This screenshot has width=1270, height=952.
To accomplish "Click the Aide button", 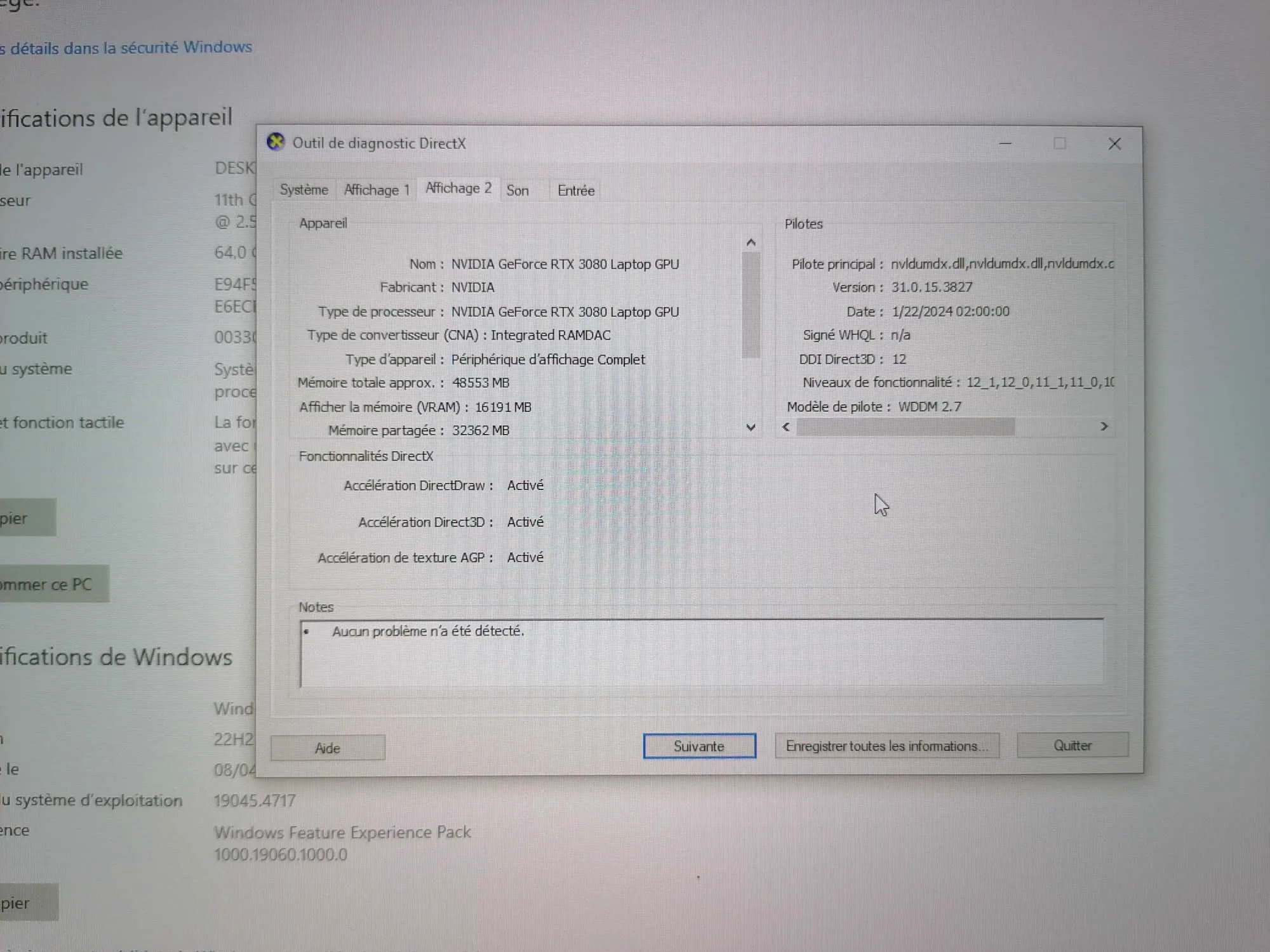I will pyautogui.click(x=328, y=748).
